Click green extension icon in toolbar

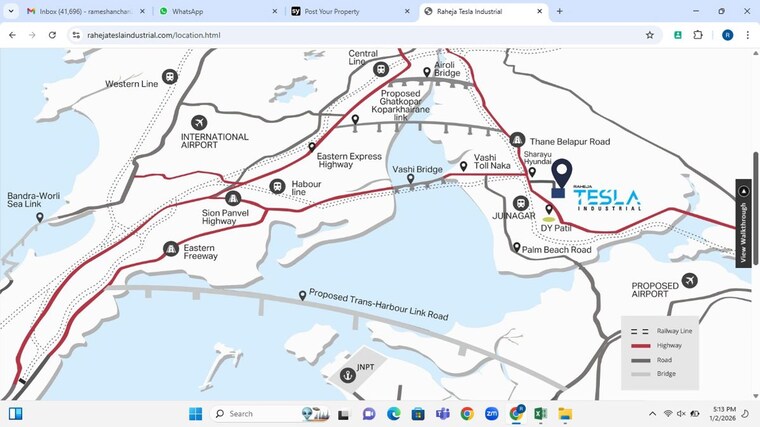[678, 35]
